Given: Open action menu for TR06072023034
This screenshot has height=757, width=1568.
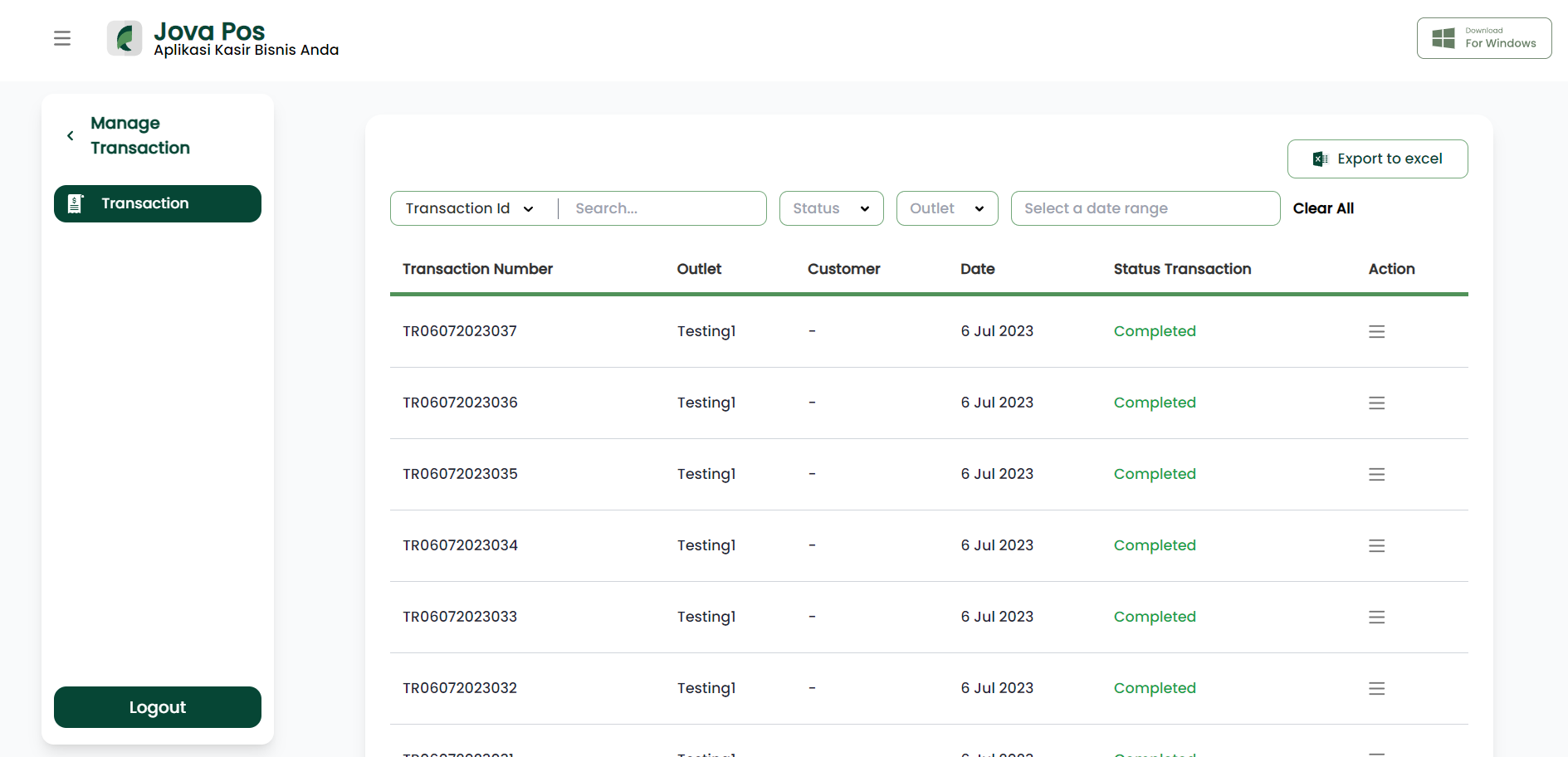Looking at the screenshot, I should (x=1377, y=545).
